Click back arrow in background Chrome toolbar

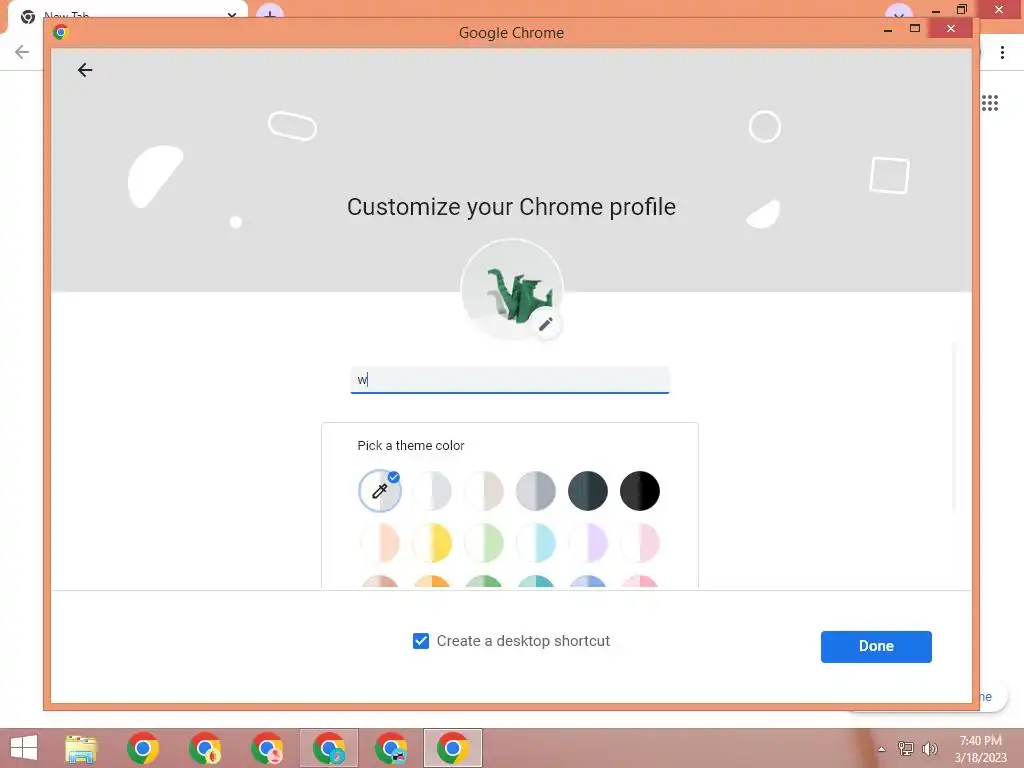pyautogui.click(x=22, y=52)
